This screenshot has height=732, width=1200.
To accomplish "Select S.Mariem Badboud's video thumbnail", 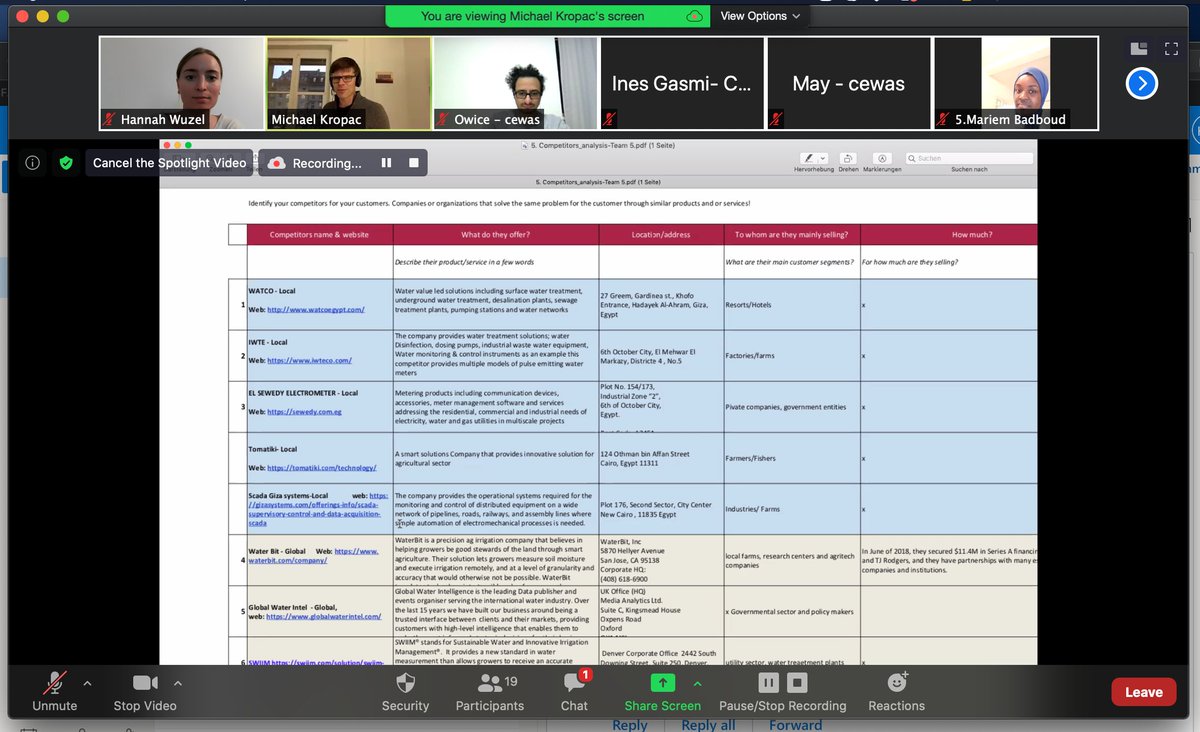I will (x=1015, y=83).
